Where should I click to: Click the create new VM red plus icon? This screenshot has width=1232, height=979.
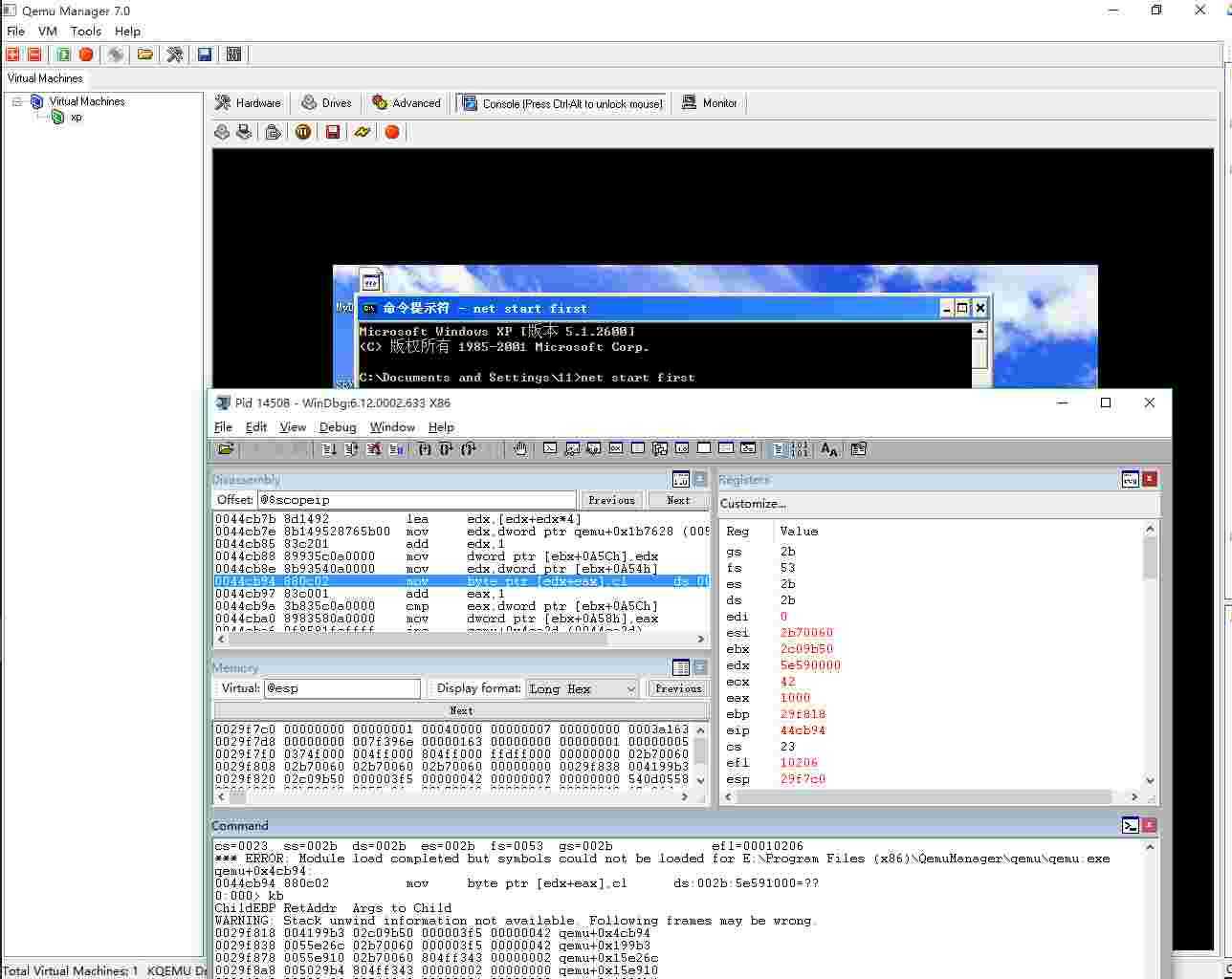point(13,54)
